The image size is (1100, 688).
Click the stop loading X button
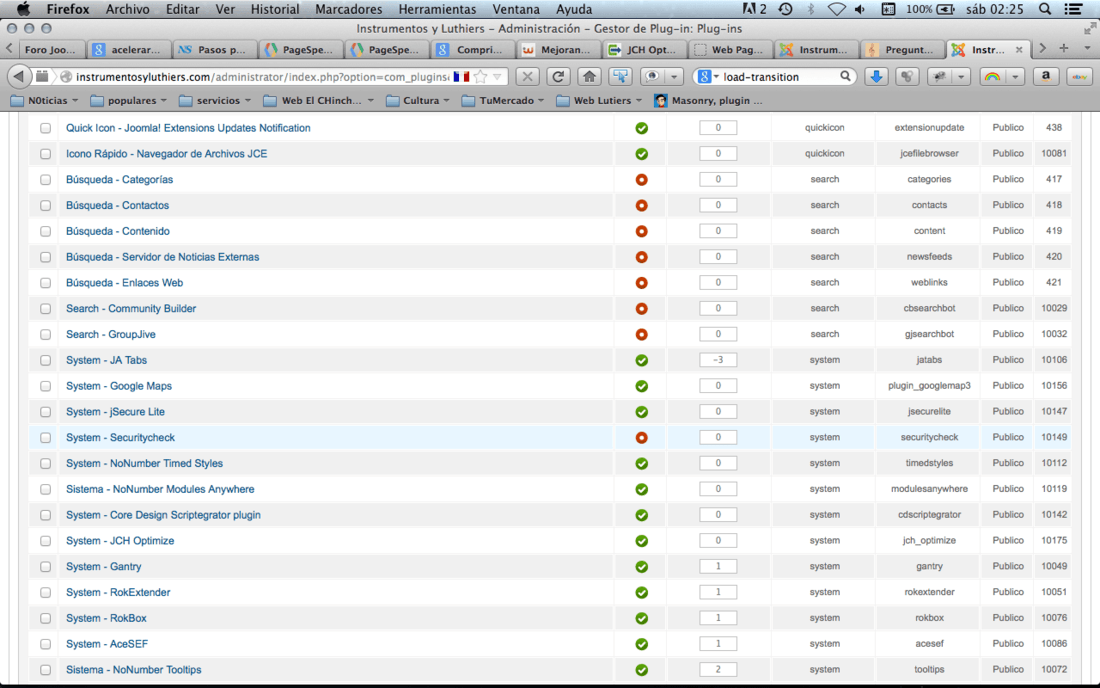[528, 76]
